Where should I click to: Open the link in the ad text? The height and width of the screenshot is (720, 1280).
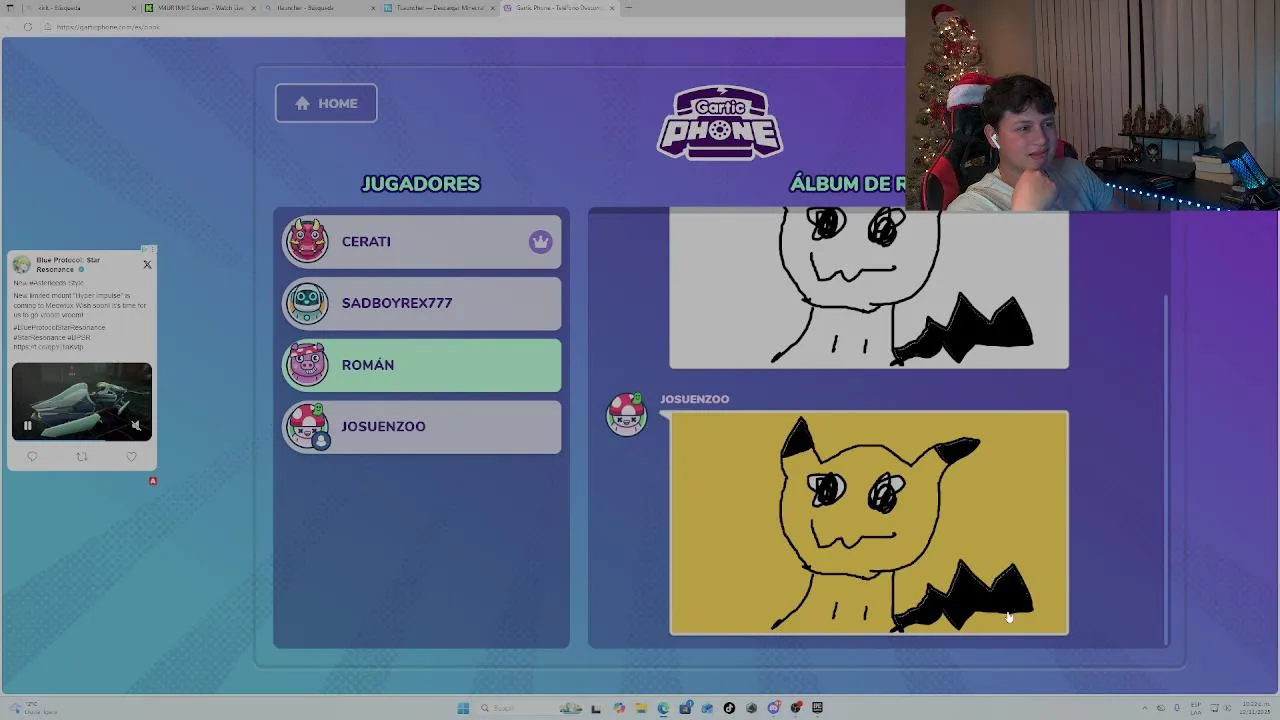48,347
